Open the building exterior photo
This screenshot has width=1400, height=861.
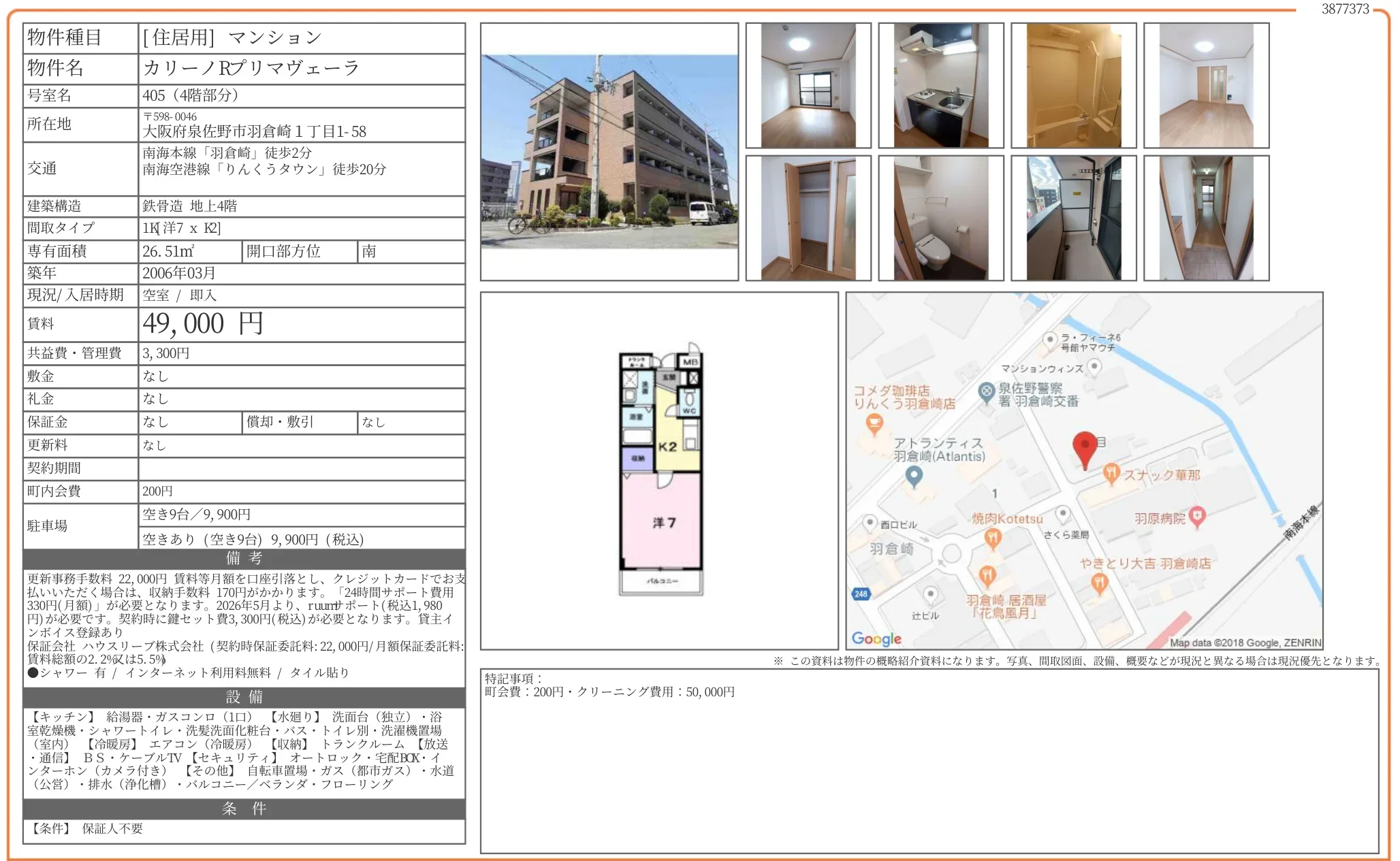[609, 152]
